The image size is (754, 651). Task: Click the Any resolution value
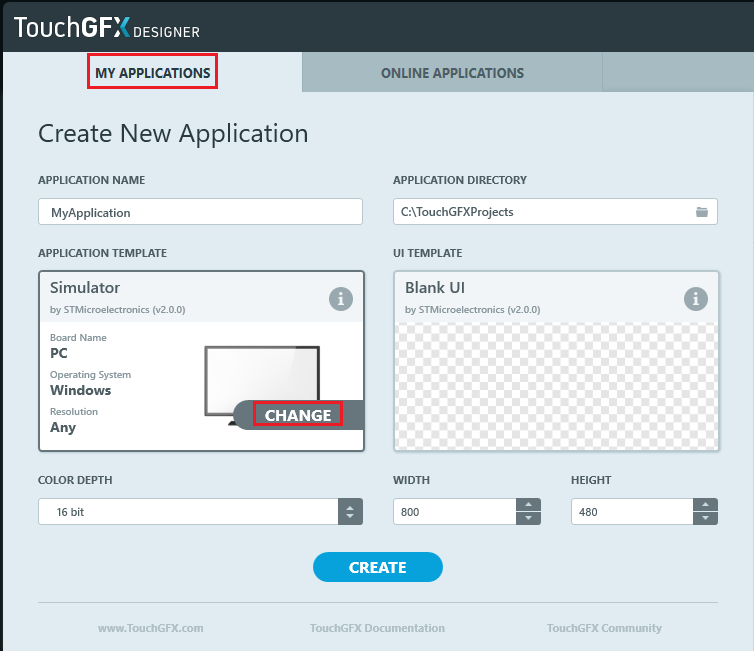pyautogui.click(x=63, y=427)
